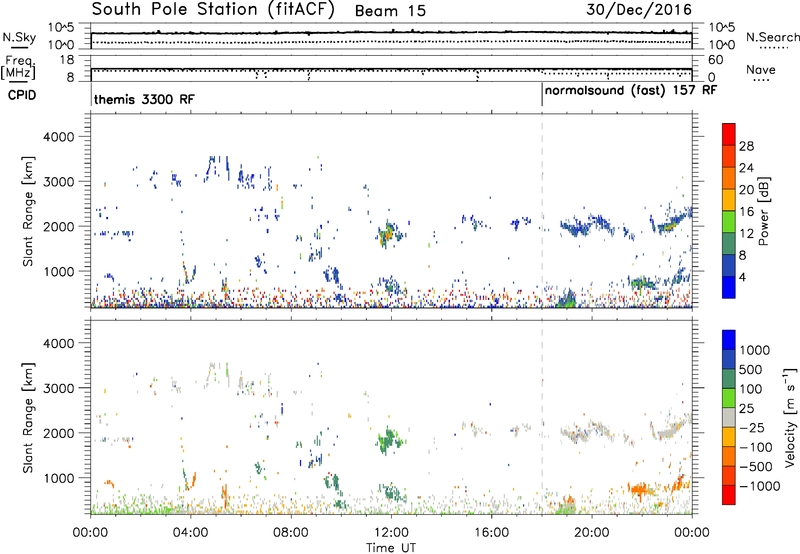Click the green 12:00 echo cluster near 1800 km, velocity panel

(390, 440)
